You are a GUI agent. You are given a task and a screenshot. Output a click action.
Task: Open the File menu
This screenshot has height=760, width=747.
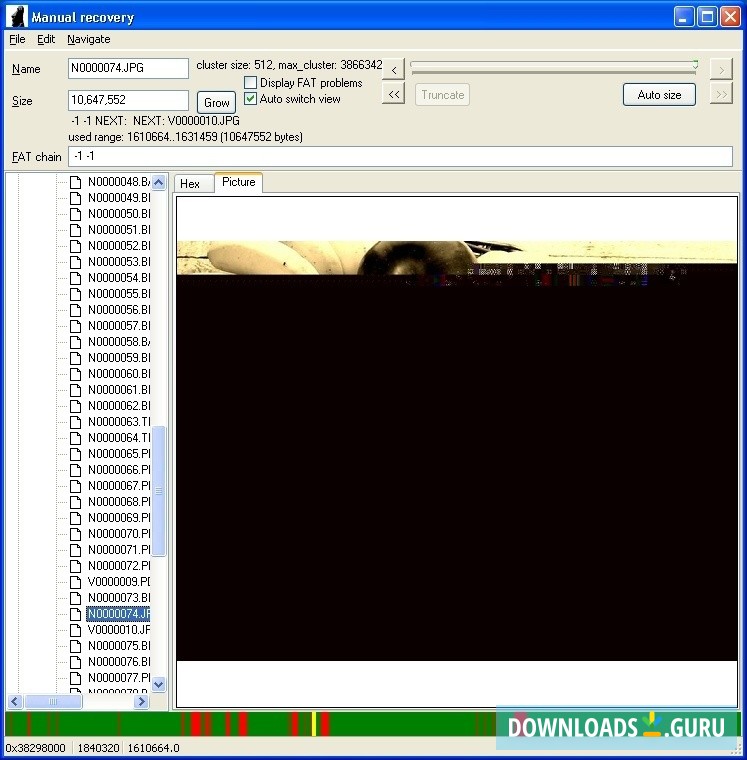[17, 39]
